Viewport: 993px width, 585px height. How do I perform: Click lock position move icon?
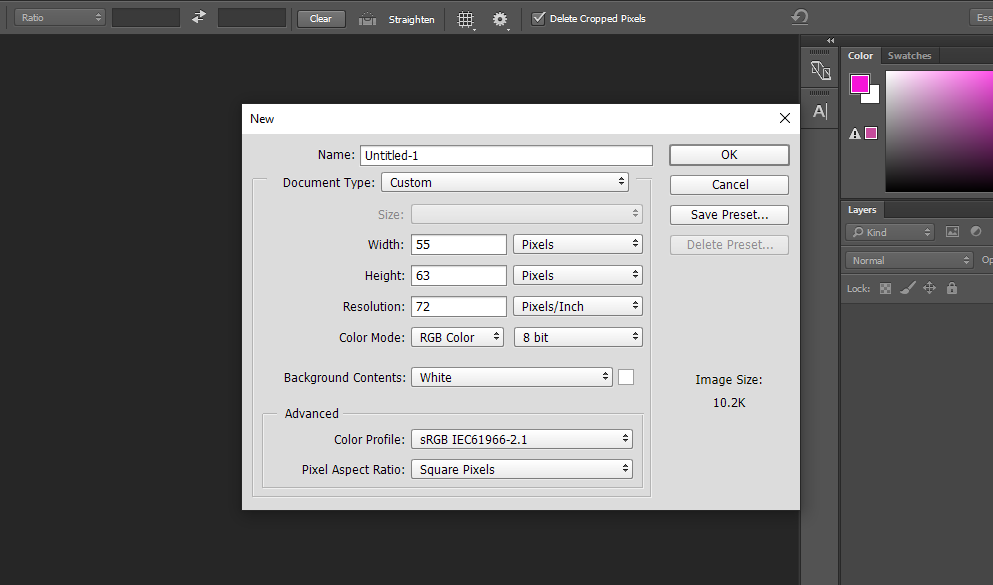coord(929,288)
